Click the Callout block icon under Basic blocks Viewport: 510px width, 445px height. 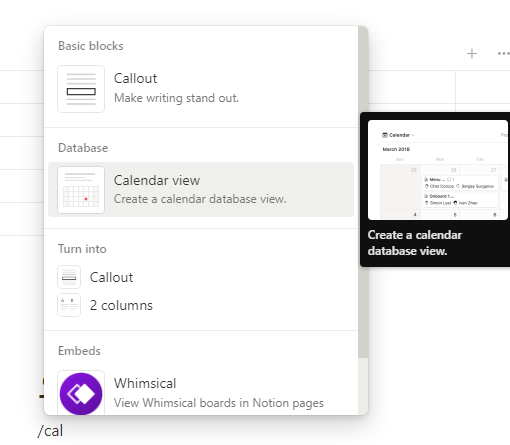click(x=81, y=89)
